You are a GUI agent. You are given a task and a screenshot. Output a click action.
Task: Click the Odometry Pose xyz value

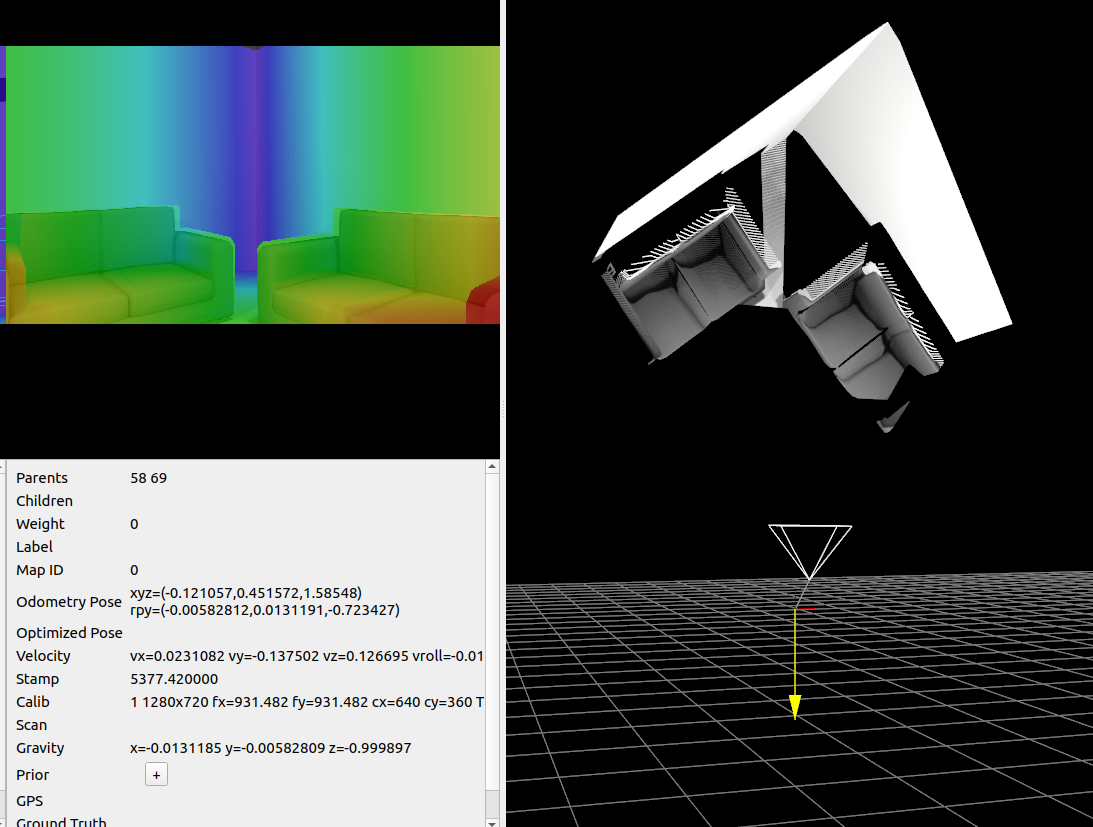[x=246, y=593]
